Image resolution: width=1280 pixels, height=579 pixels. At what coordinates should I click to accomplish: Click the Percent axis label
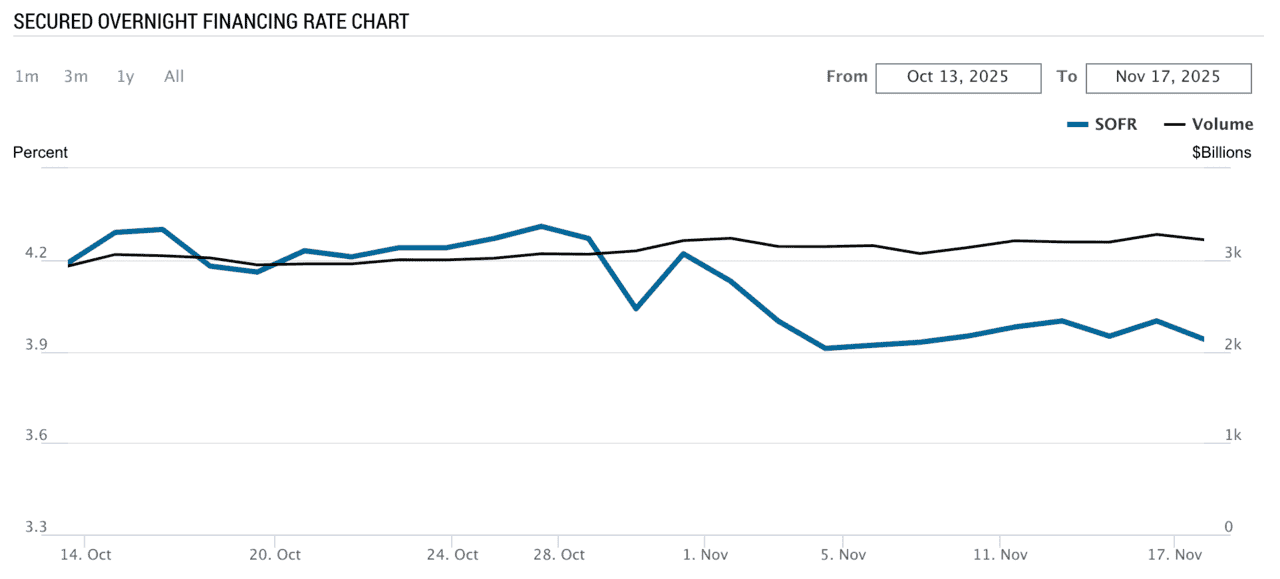[40, 152]
